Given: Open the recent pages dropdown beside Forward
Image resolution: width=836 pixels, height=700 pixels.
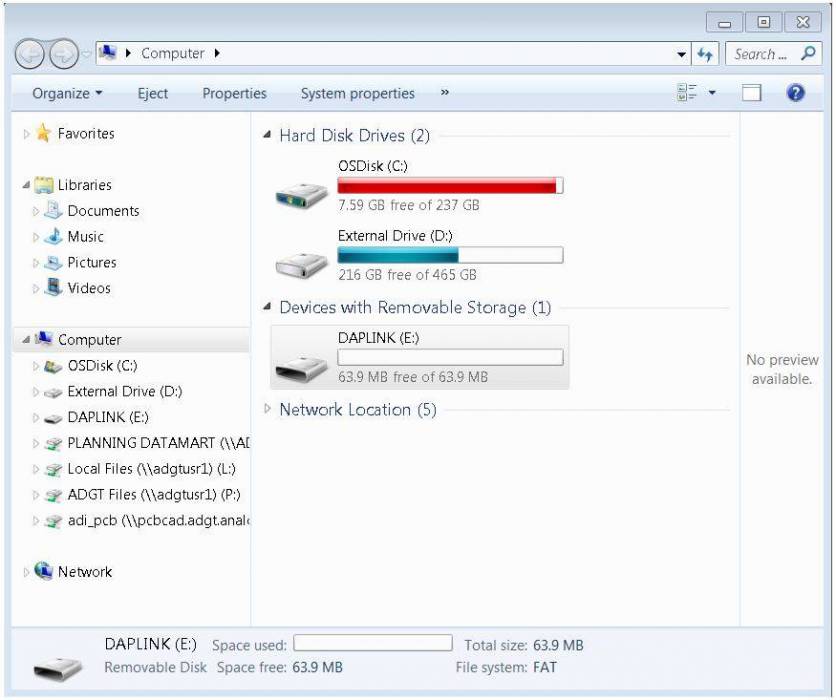Looking at the screenshot, I should [x=86, y=54].
